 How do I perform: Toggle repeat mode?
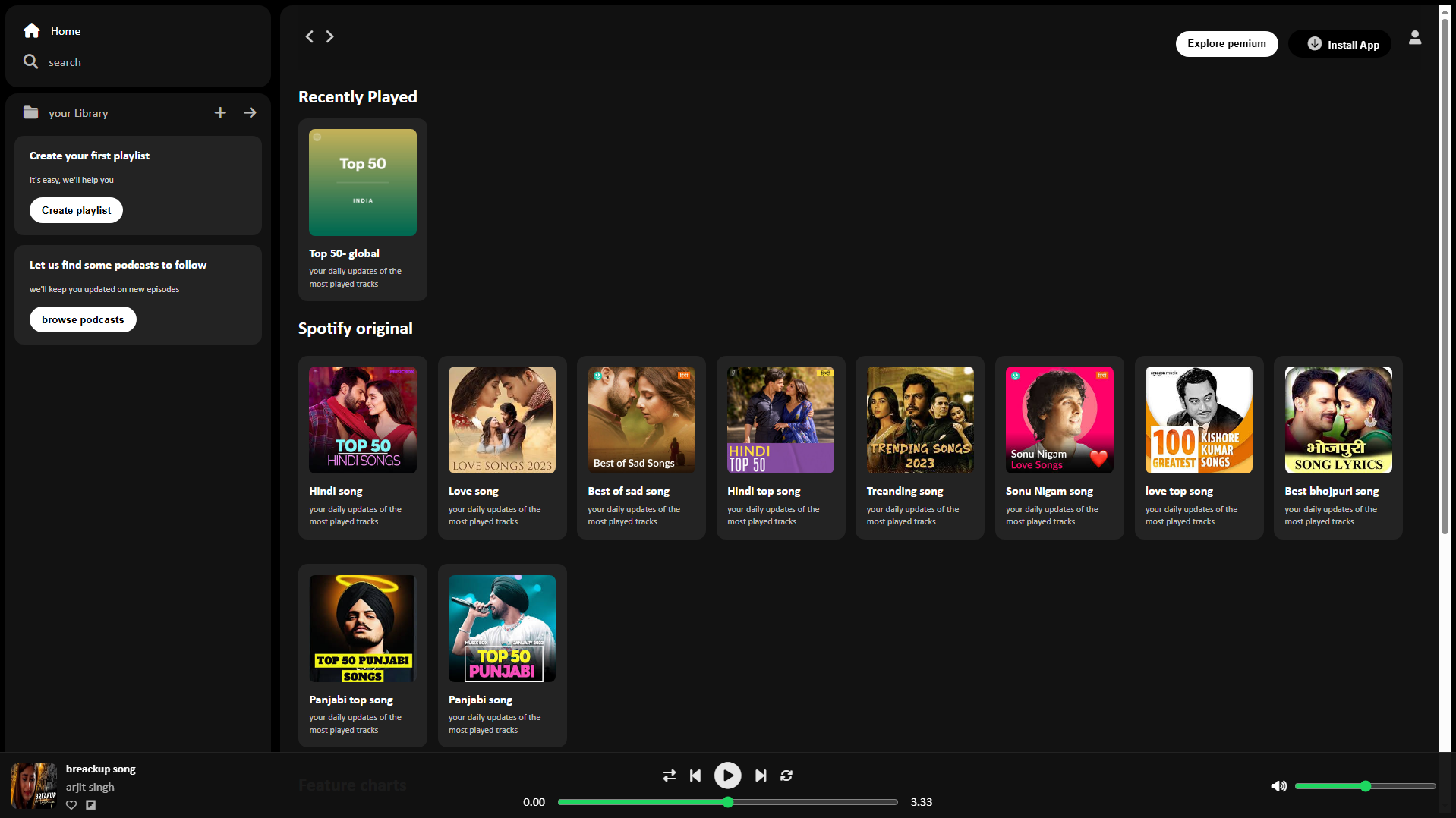coord(786,776)
